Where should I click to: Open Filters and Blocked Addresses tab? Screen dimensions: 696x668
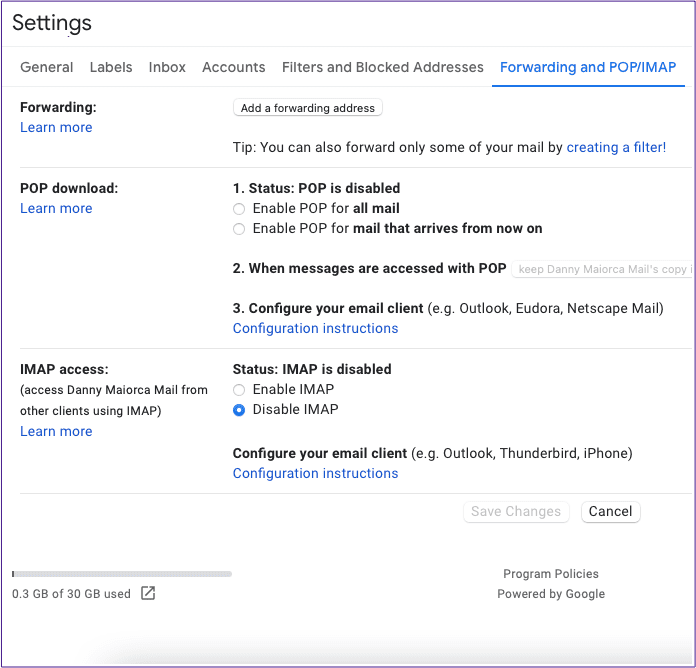(383, 67)
